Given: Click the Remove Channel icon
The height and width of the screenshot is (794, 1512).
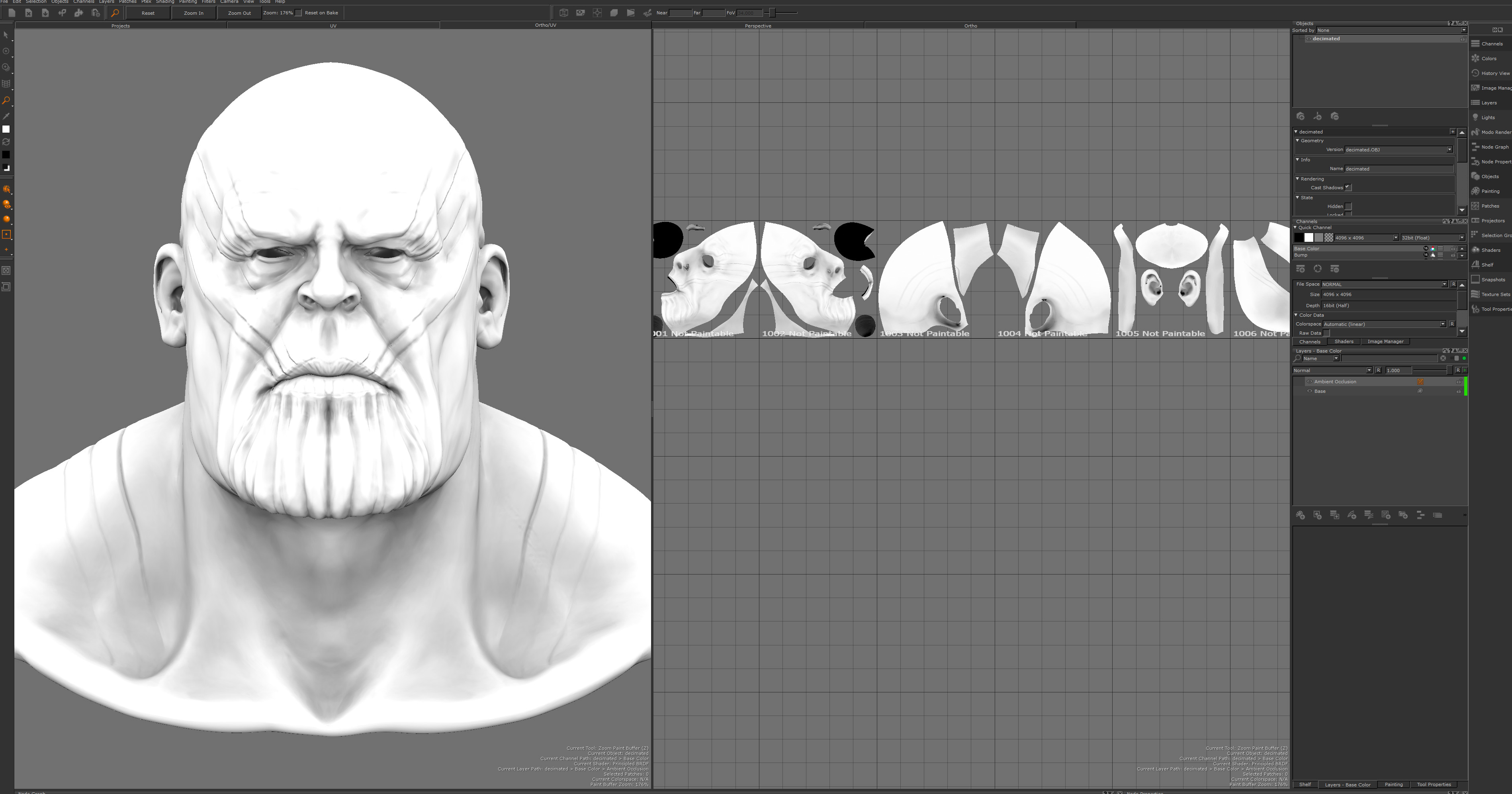Looking at the screenshot, I should pyautogui.click(x=1335, y=269).
